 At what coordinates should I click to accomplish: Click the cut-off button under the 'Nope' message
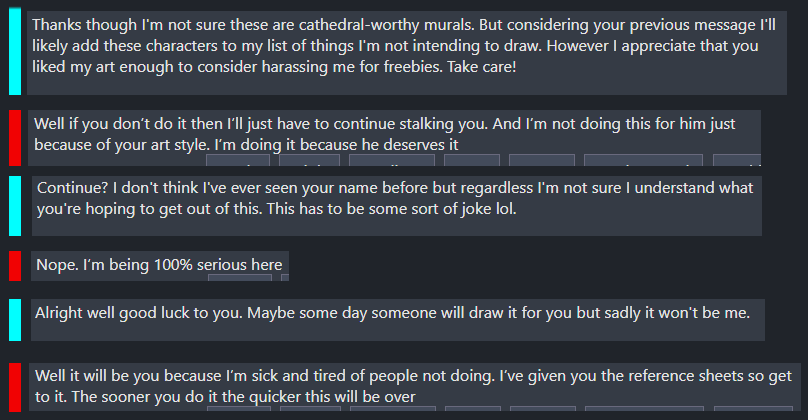pyautogui.click(x=240, y=278)
